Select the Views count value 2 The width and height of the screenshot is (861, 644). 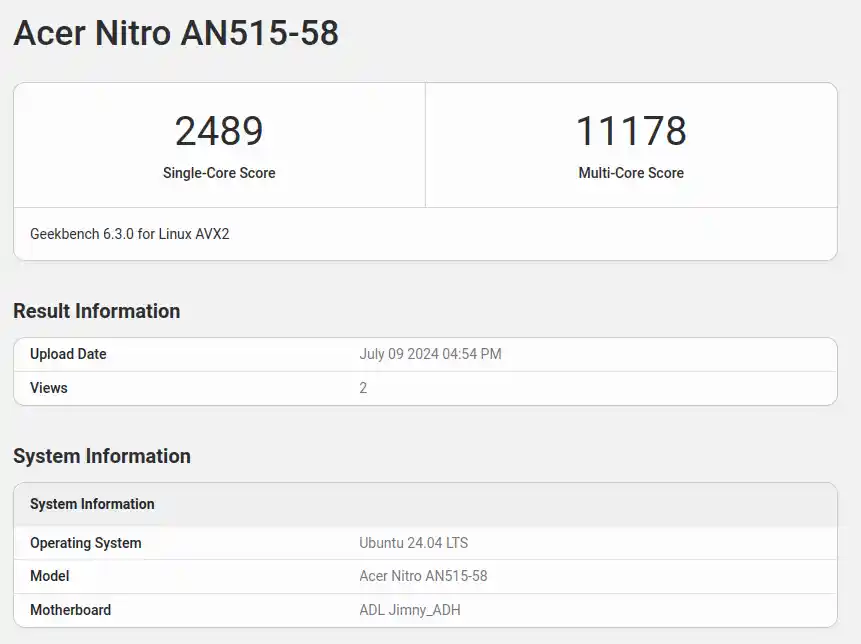pyautogui.click(x=363, y=388)
